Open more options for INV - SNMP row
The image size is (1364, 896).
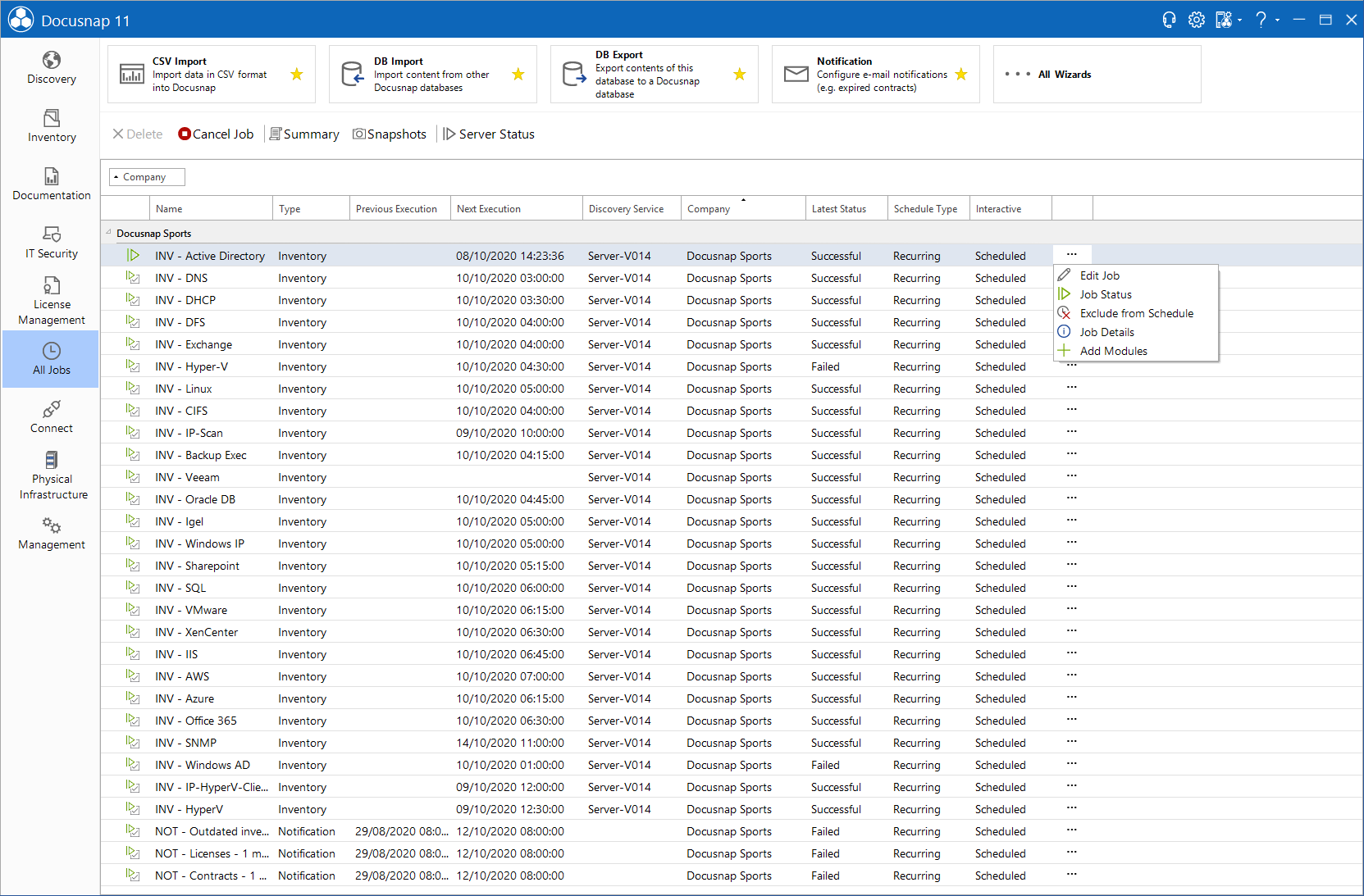1072,741
